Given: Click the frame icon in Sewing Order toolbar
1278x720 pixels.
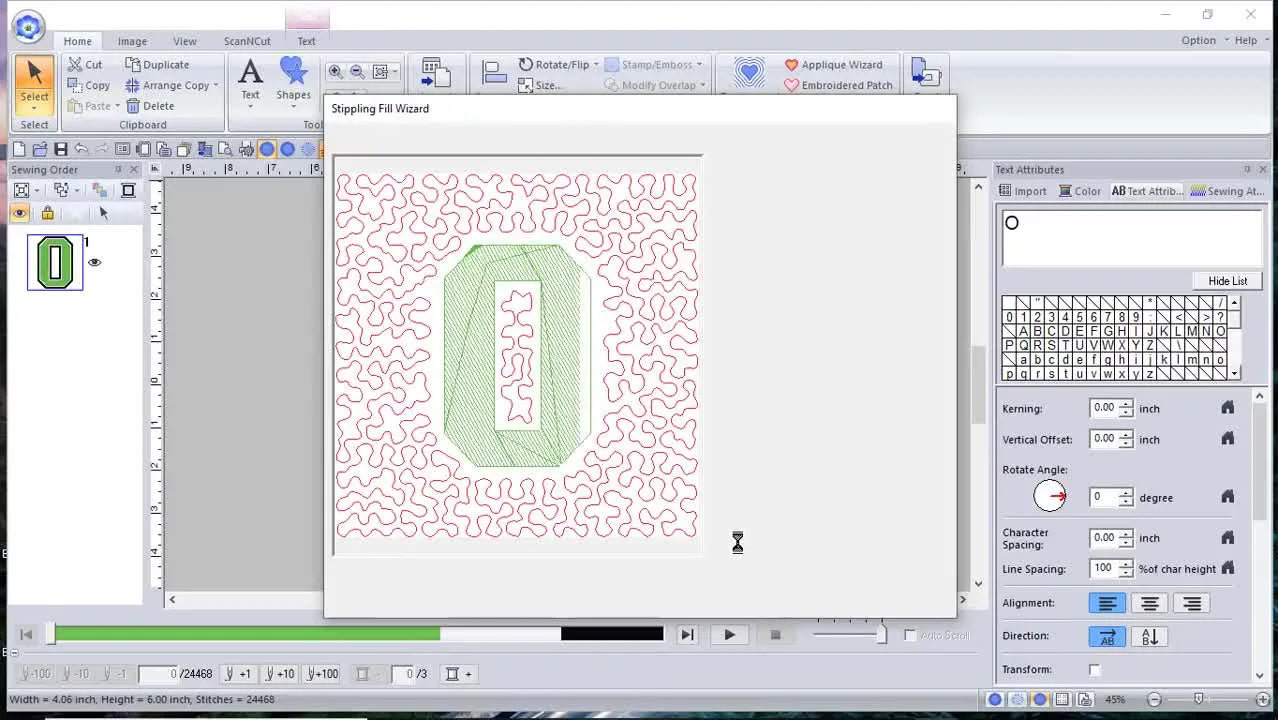Looking at the screenshot, I should [128, 190].
